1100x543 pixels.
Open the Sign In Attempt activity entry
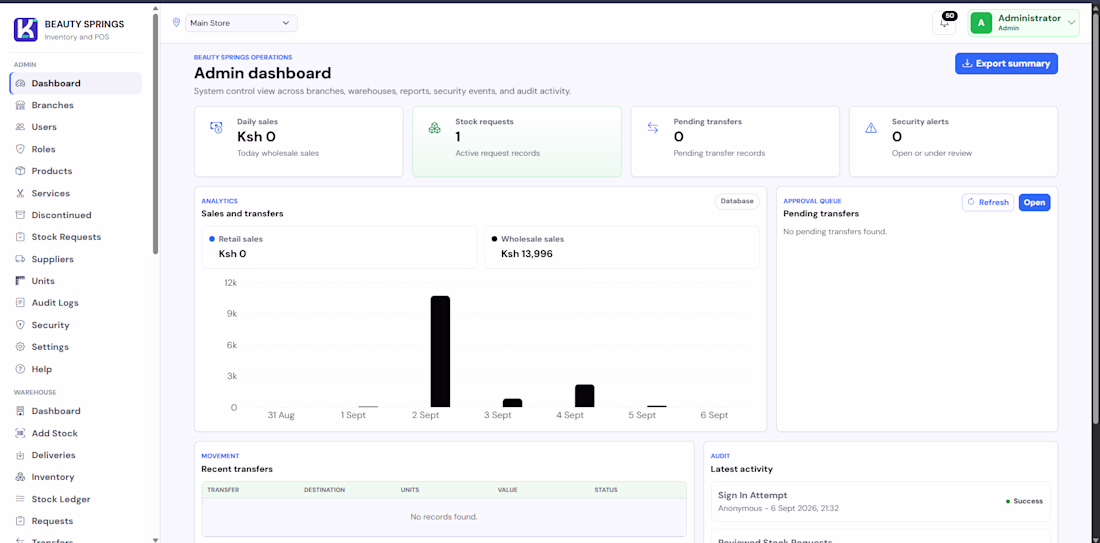pos(880,501)
